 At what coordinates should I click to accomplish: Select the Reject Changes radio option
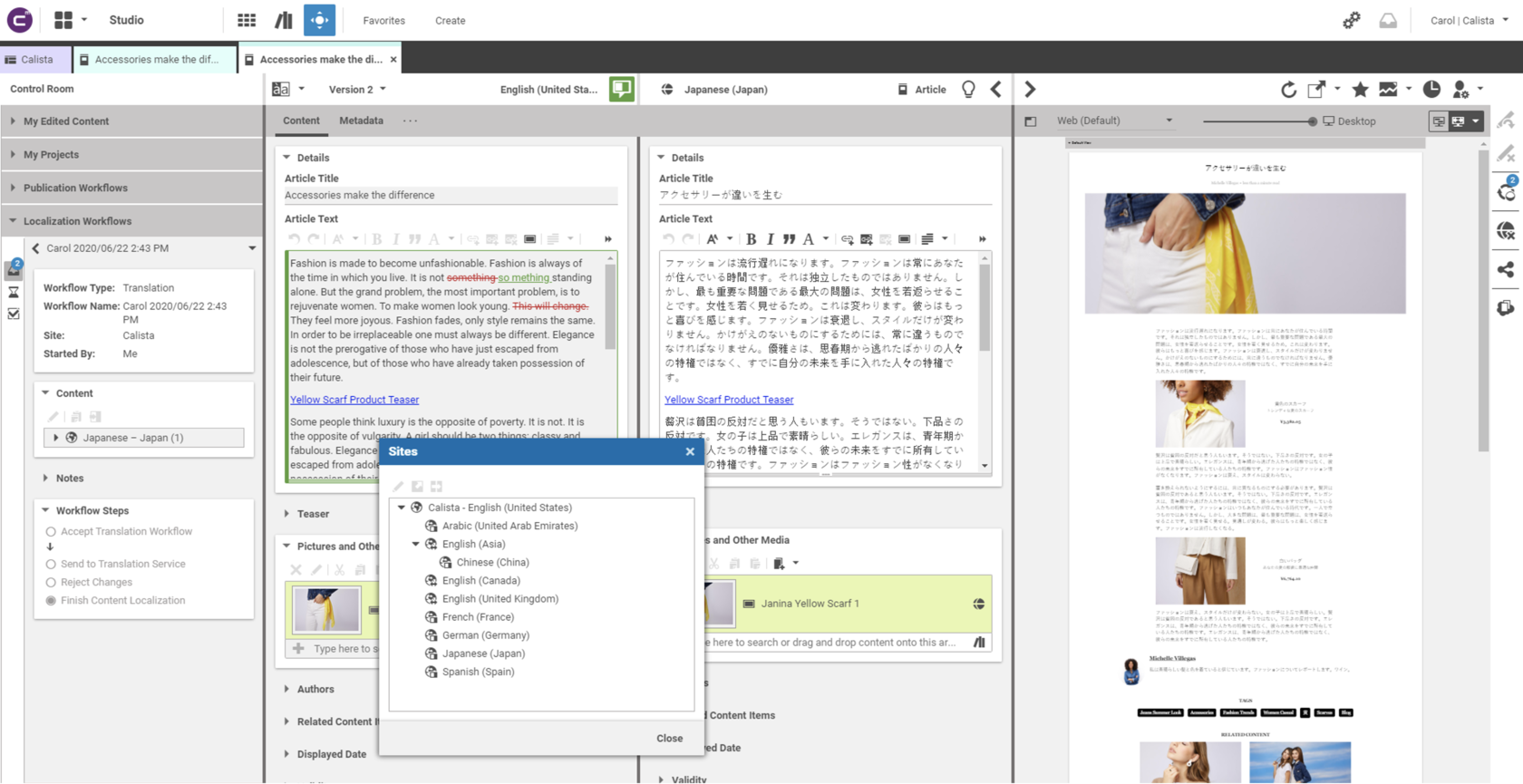point(51,583)
